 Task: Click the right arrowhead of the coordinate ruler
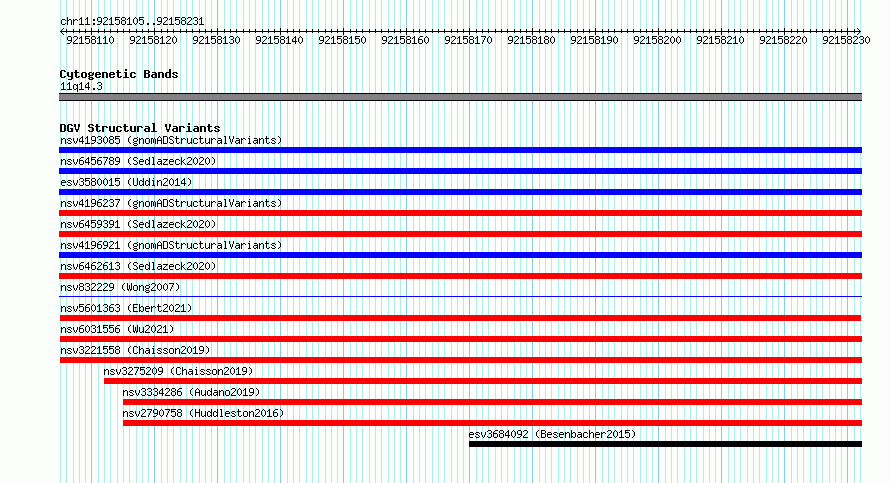coord(859,31)
